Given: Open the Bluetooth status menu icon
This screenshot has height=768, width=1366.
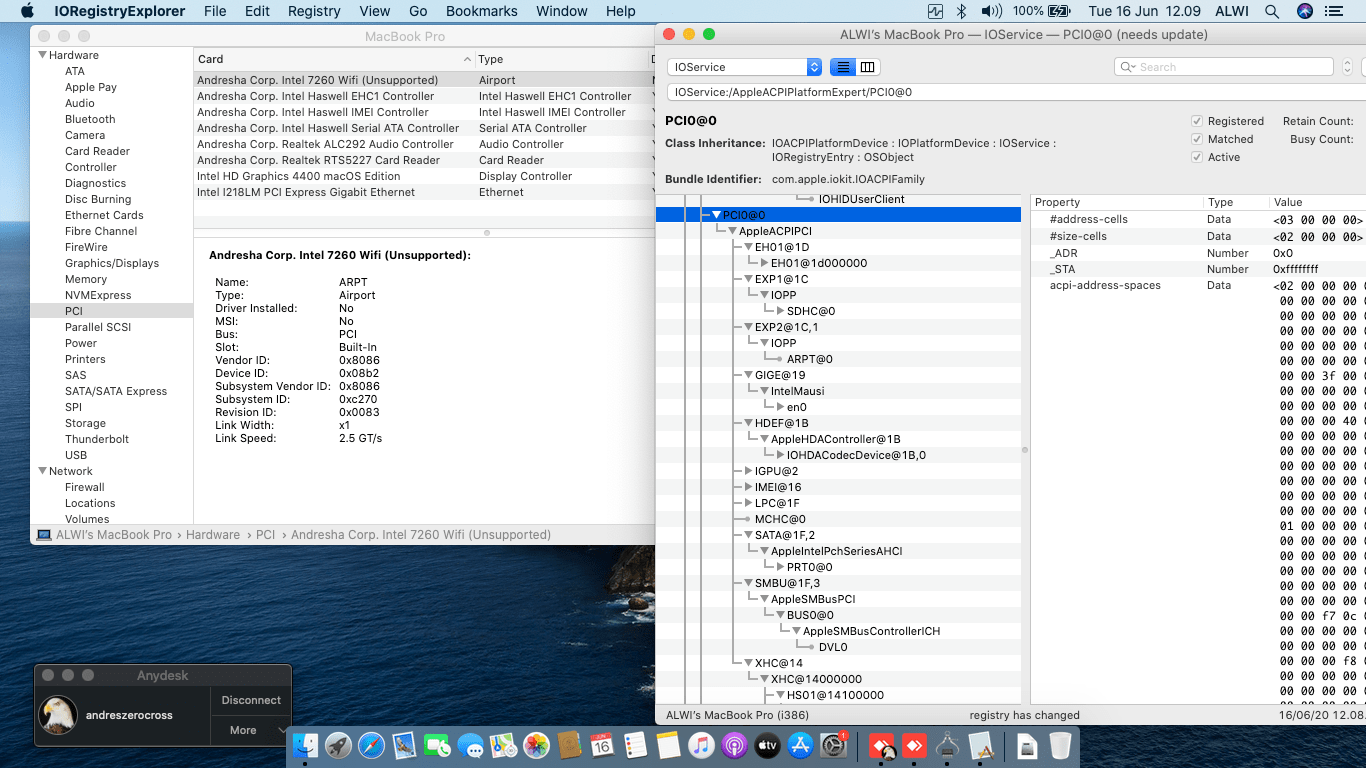Looking at the screenshot, I should [x=962, y=11].
